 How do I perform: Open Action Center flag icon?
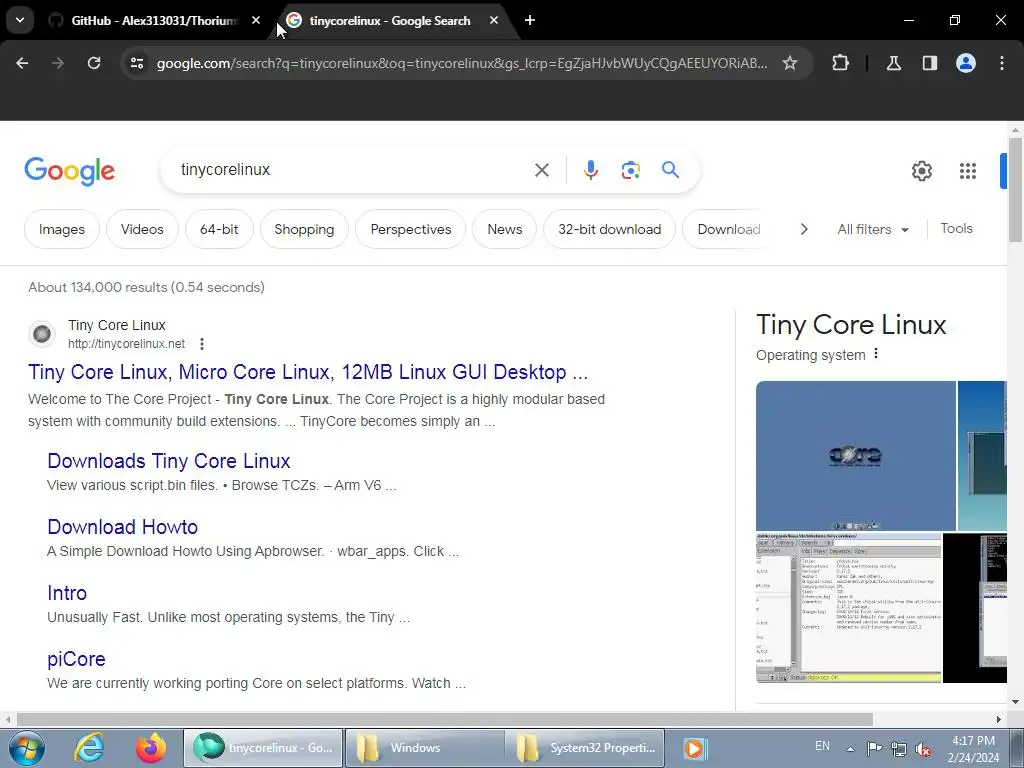click(x=874, y=748)
